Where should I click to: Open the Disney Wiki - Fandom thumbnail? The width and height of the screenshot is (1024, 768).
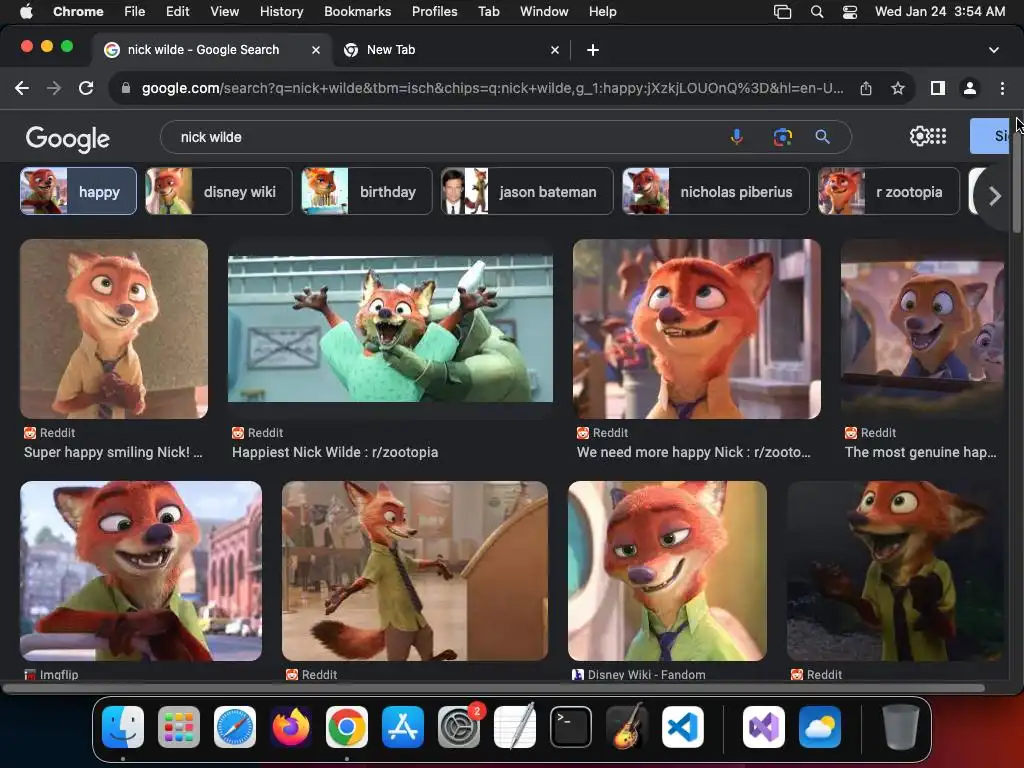pos(667,571)
